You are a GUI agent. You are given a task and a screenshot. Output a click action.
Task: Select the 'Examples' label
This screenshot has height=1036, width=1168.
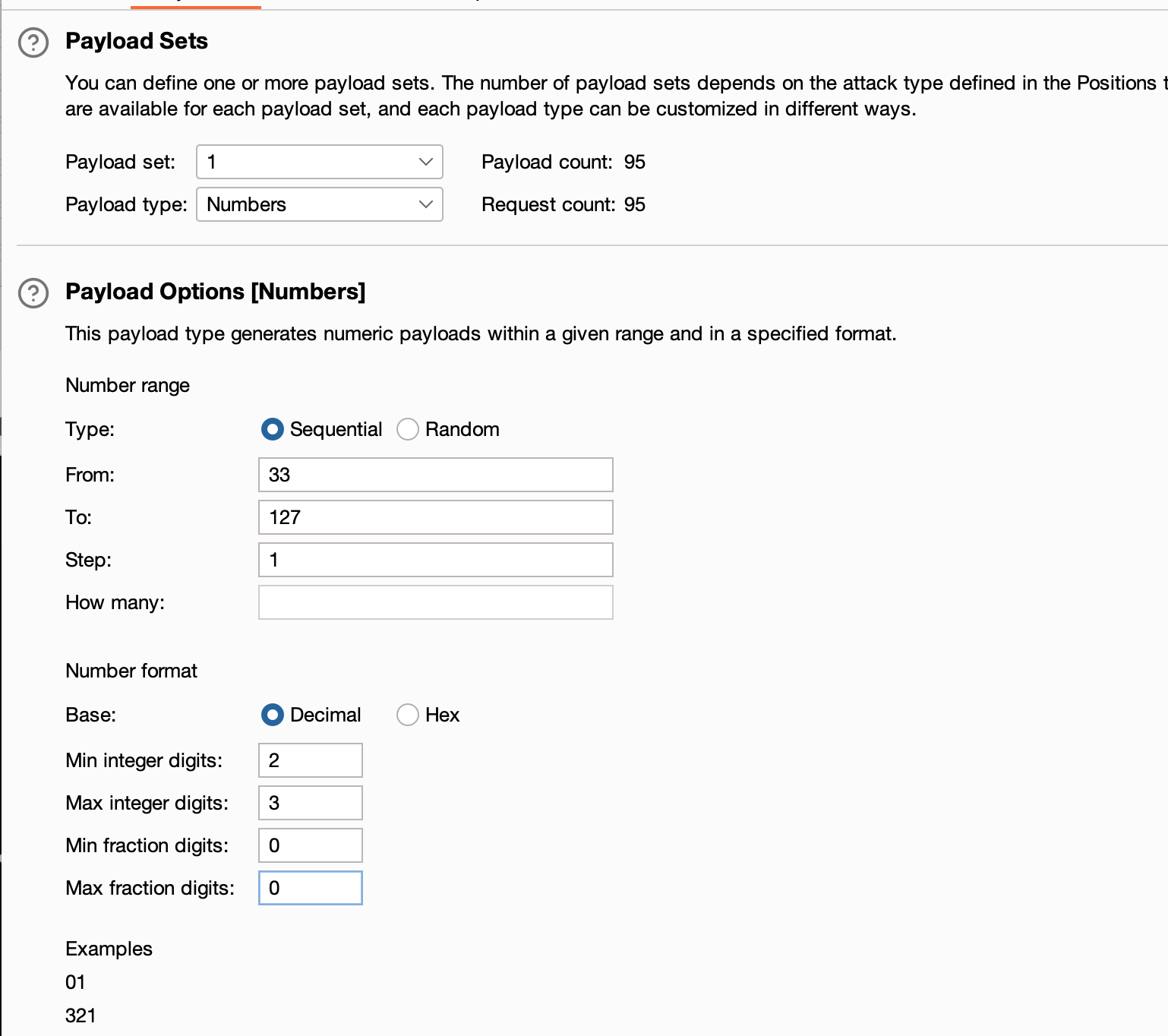pos(109,949)
